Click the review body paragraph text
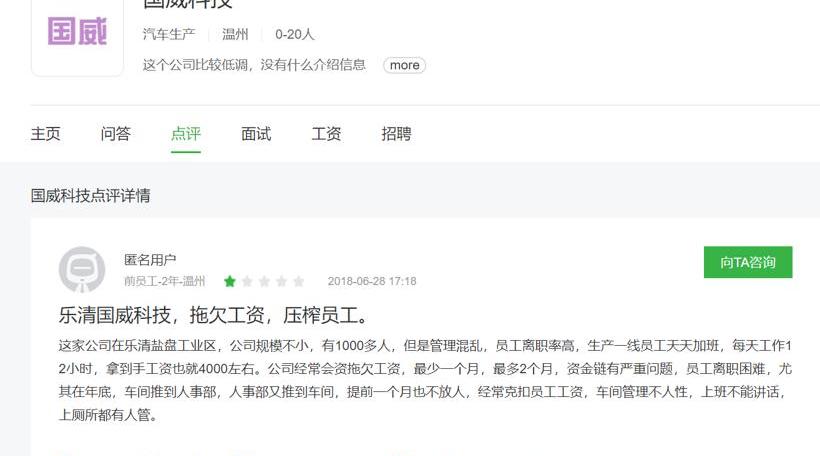The image size is (820, 456). (425, 380)
